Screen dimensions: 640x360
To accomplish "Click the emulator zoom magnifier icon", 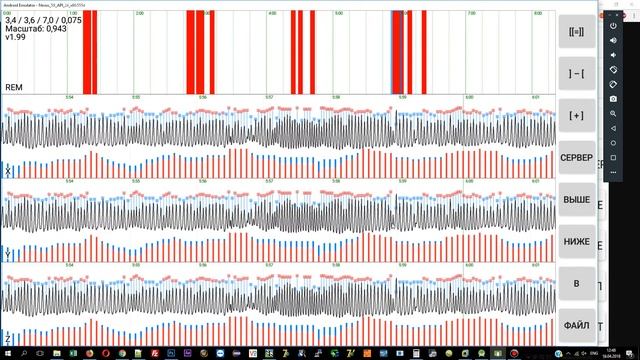I will point(613,114).
